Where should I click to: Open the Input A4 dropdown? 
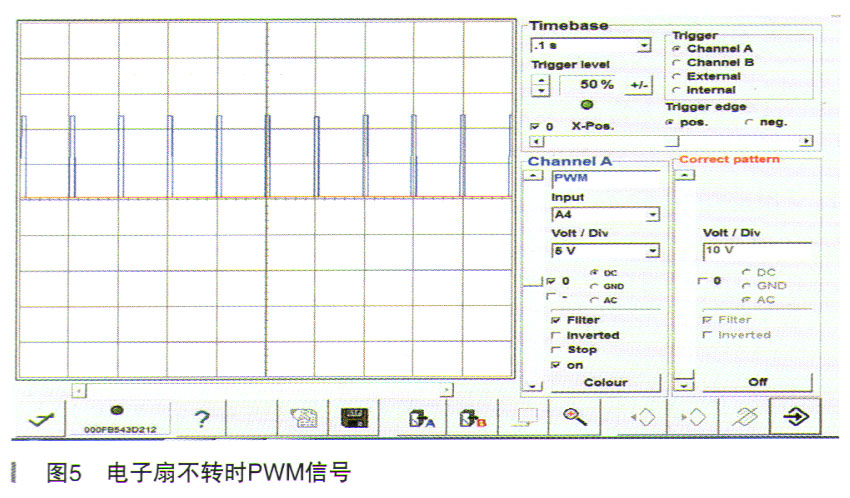click(653, 215)
